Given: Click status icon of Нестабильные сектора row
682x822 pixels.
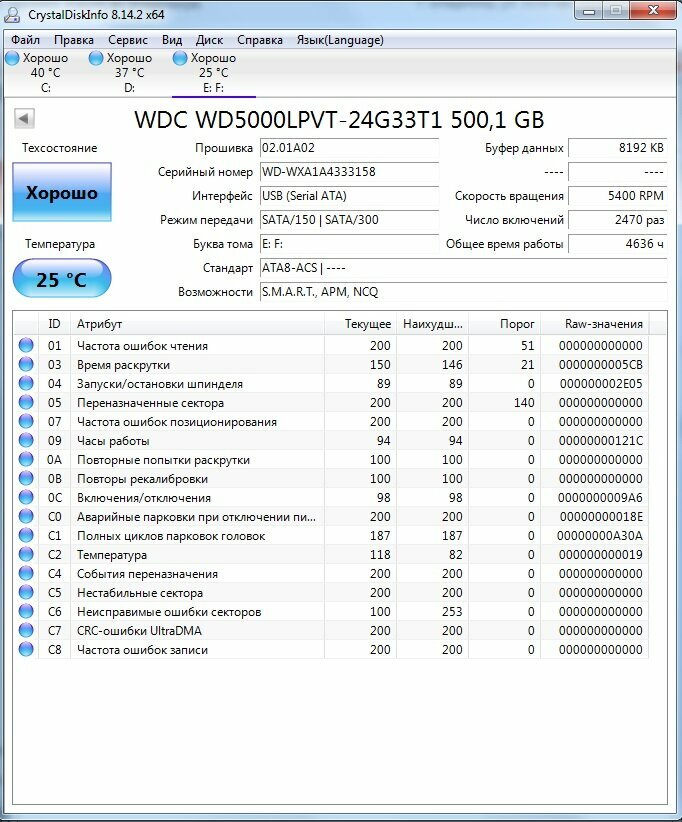Looking at the screenshot, I should (x=26, y=592).
